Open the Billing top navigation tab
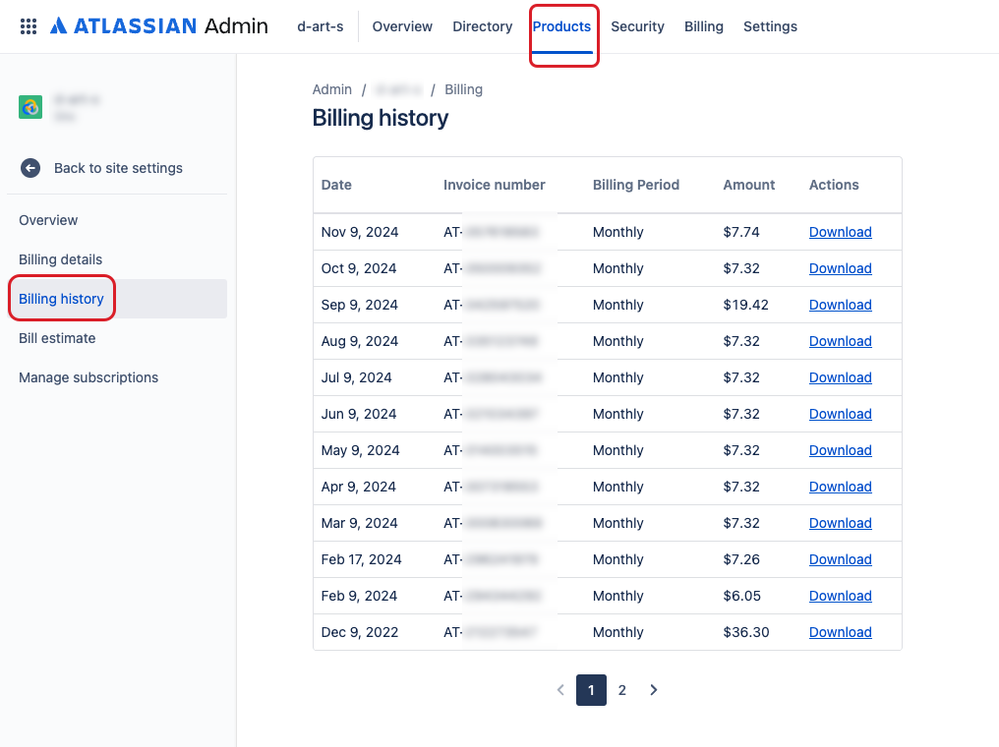Image resolution: width=999 pixels, height=747 pixels. (703, 27)
